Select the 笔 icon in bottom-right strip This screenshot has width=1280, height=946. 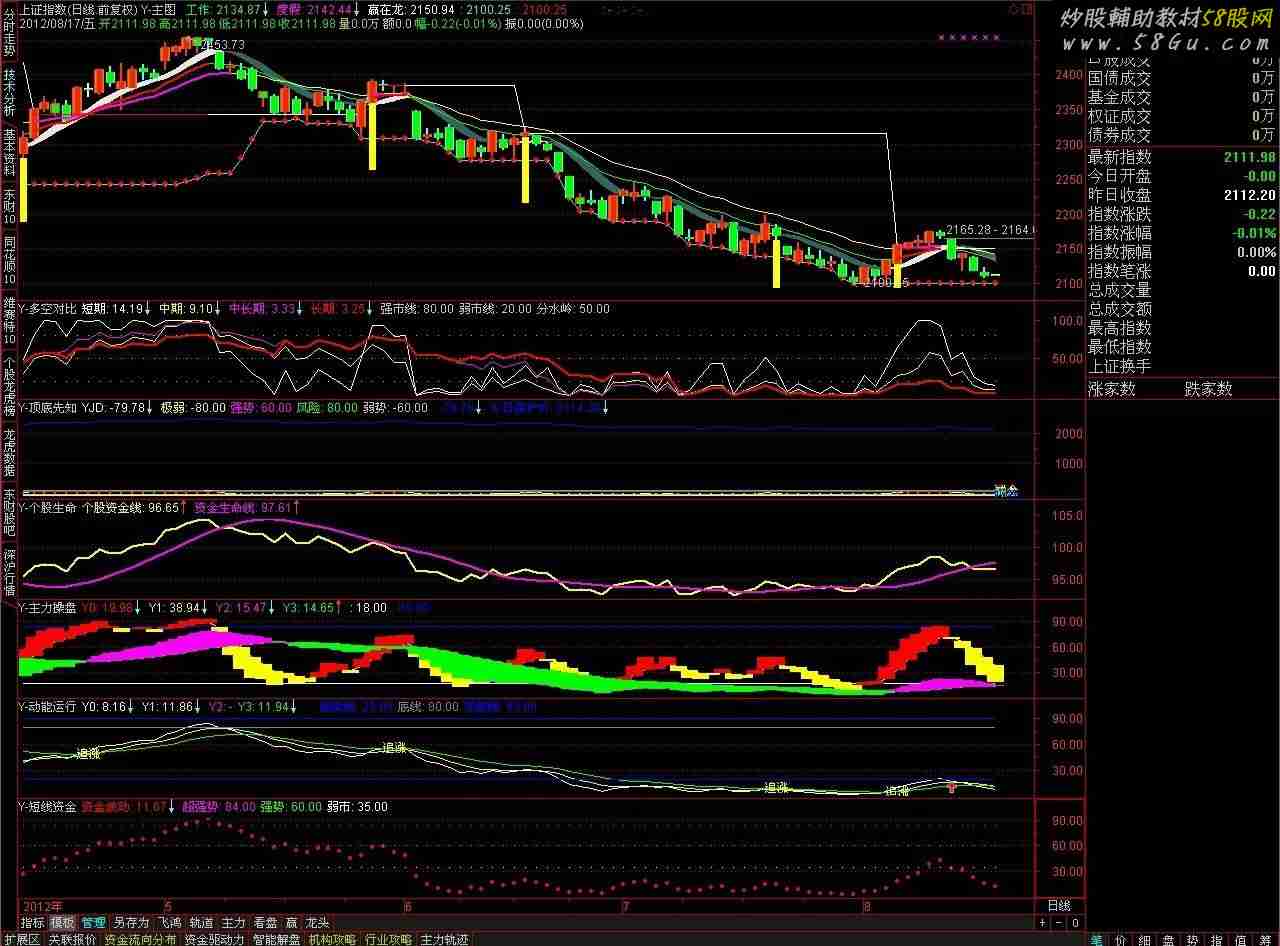click(1097, 939)
